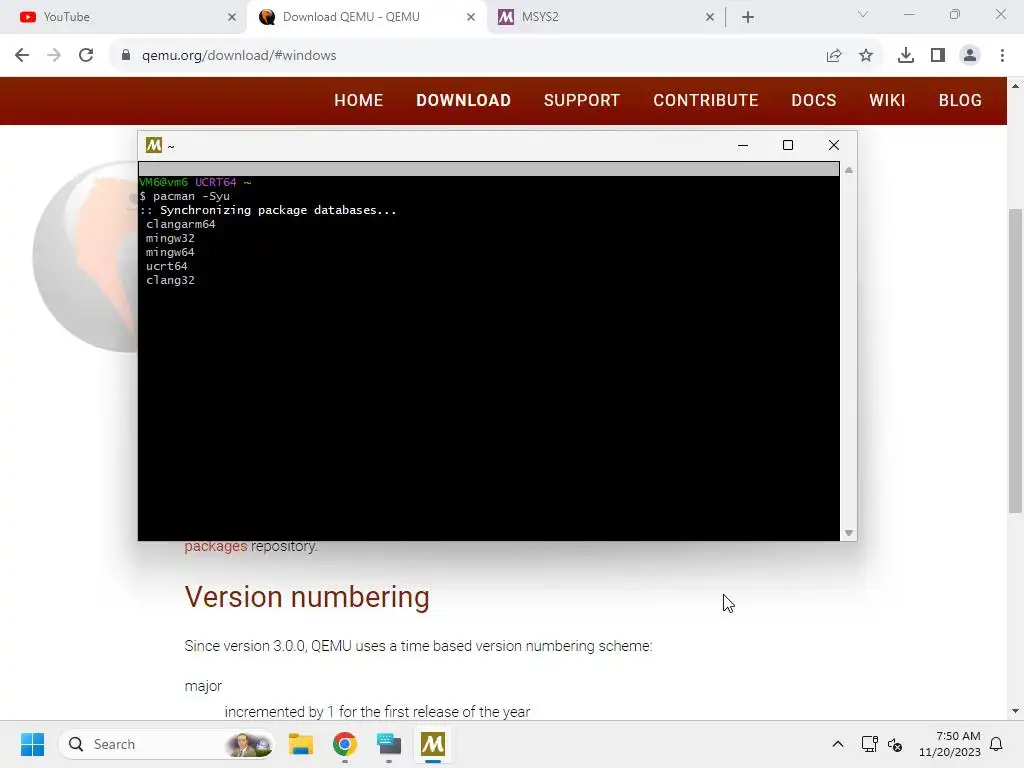Reload the QEMU download page
Viewport: 1024px width, 768px height.
click(86, 56)
